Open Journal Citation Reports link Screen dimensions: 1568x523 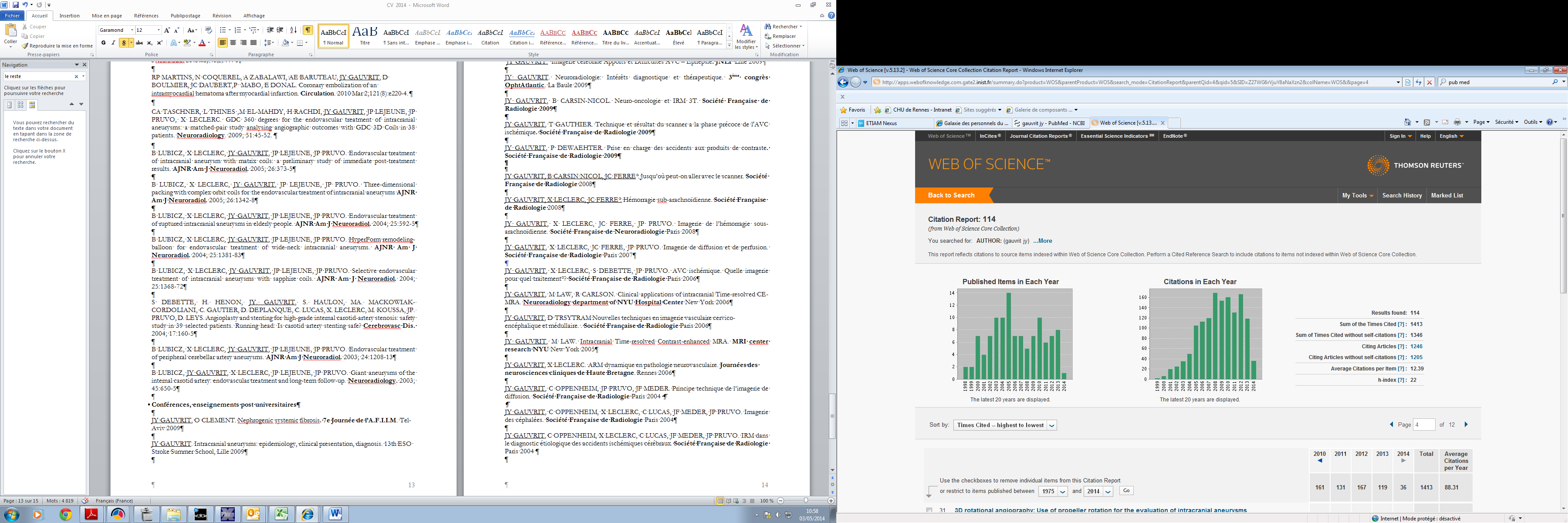click(1040, 136)
